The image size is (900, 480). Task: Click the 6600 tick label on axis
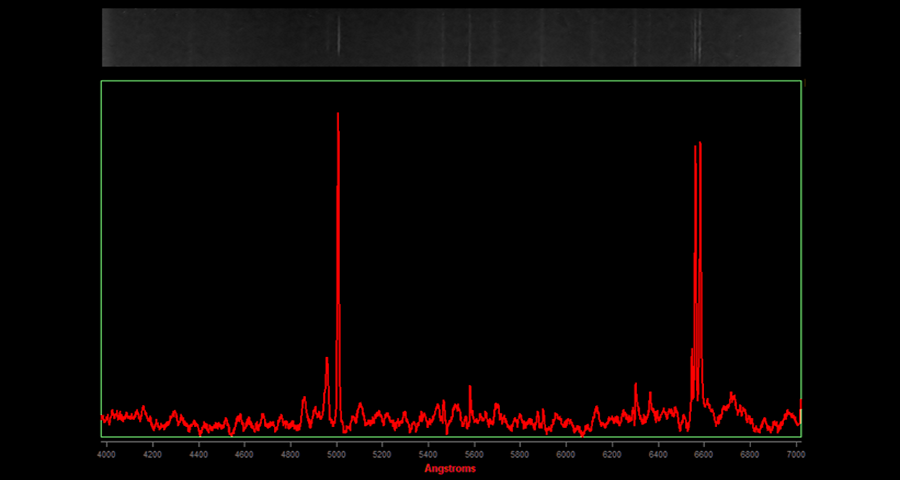704,454
